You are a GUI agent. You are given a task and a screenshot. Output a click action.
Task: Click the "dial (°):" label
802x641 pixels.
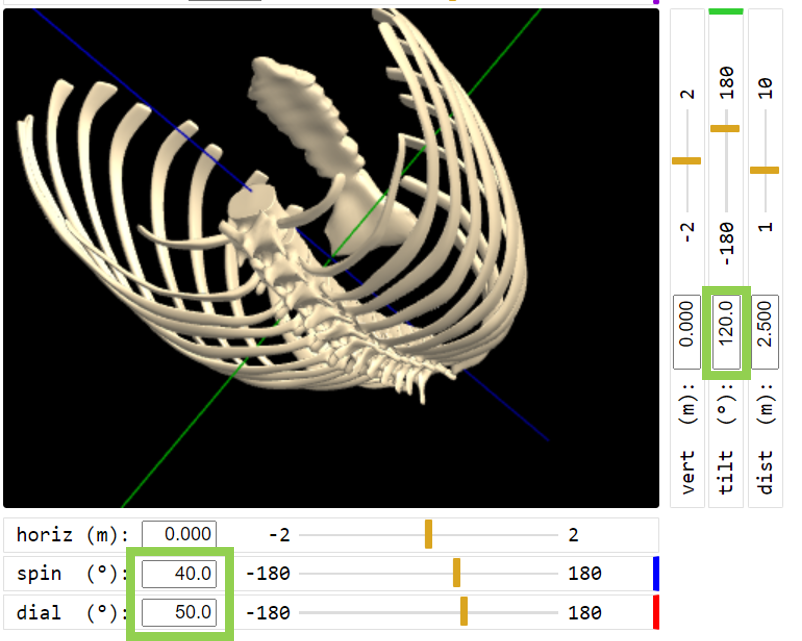pyautogui.click(x=72, y=613)
